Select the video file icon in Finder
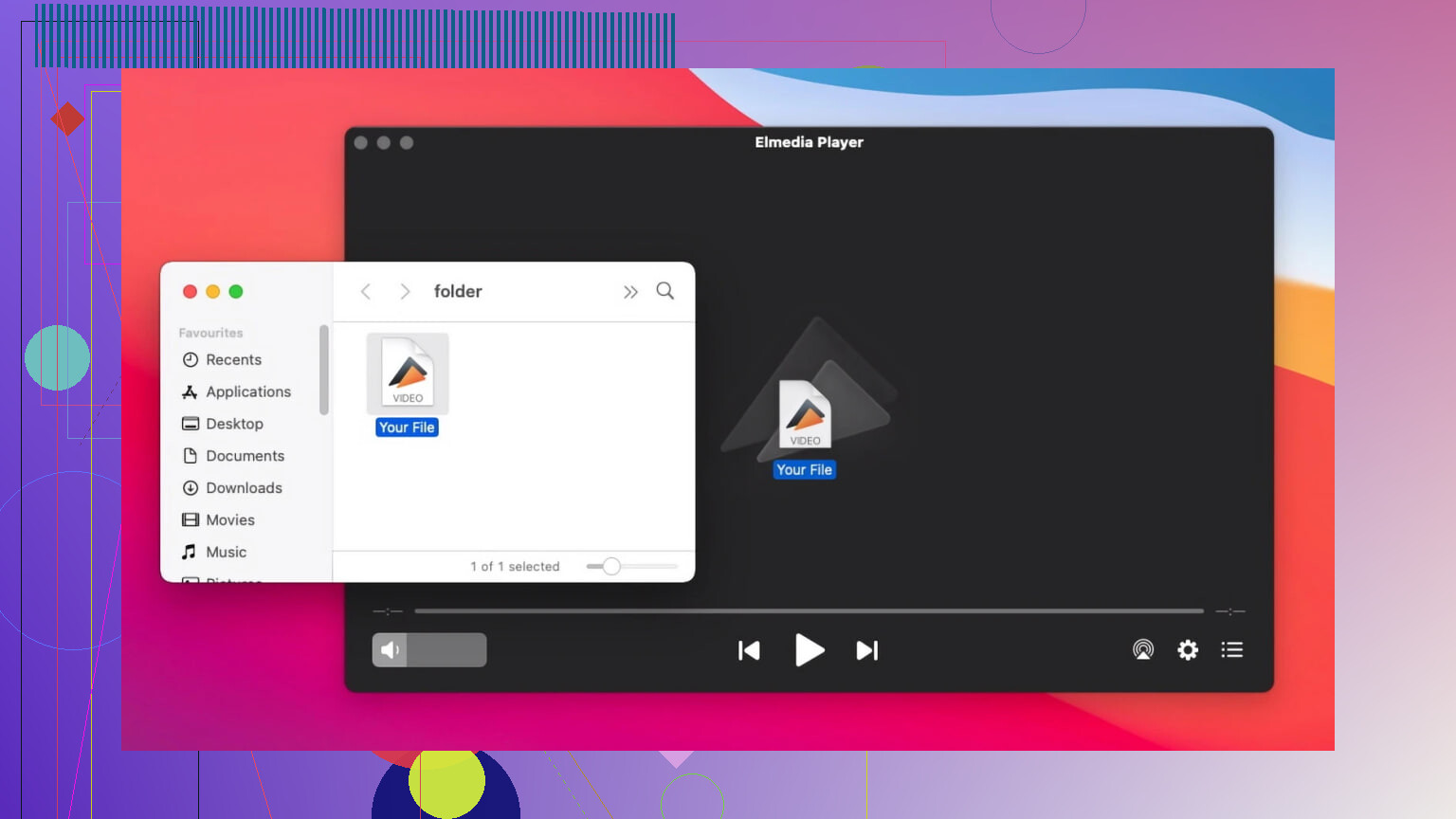1456x819 pixels. pos(408,373)
